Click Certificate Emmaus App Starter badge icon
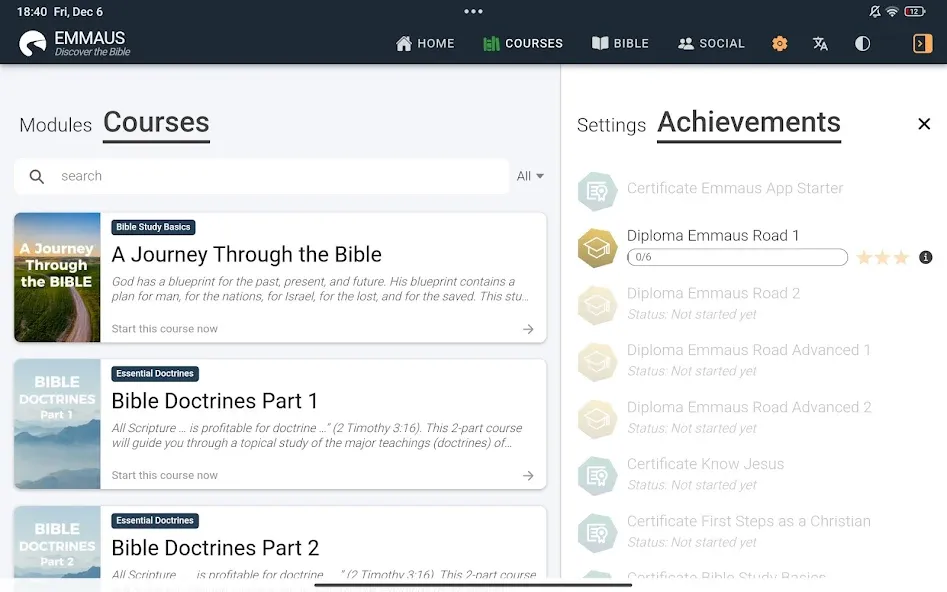Viewport: 947px width, 592px height. point(597,191)
